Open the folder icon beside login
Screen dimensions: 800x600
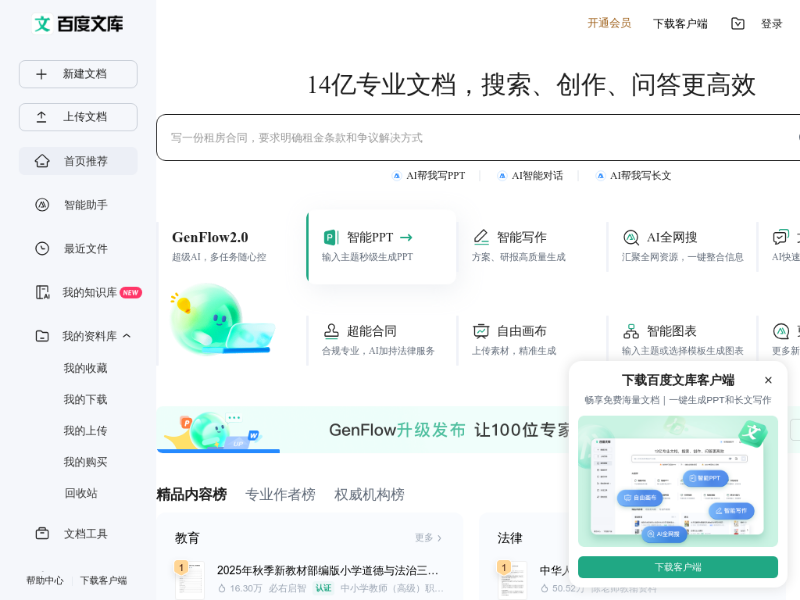[x=738, y=24]
